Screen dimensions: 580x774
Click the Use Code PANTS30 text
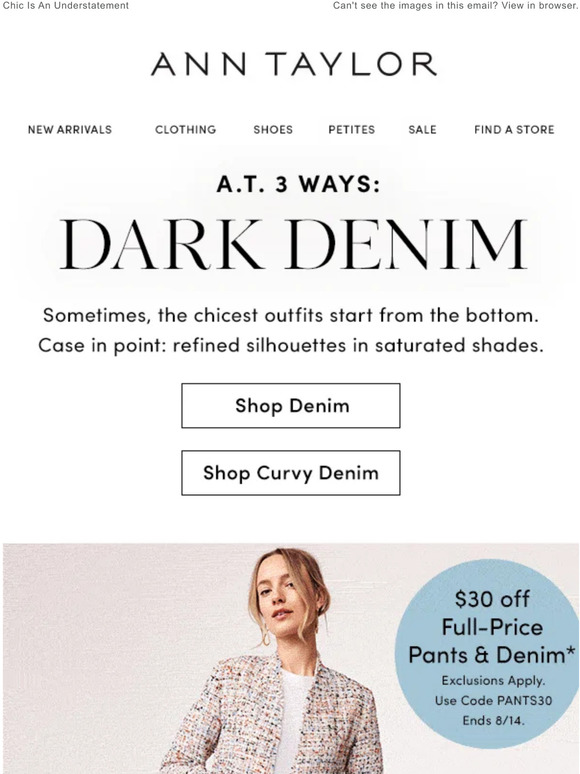[493, 700]
